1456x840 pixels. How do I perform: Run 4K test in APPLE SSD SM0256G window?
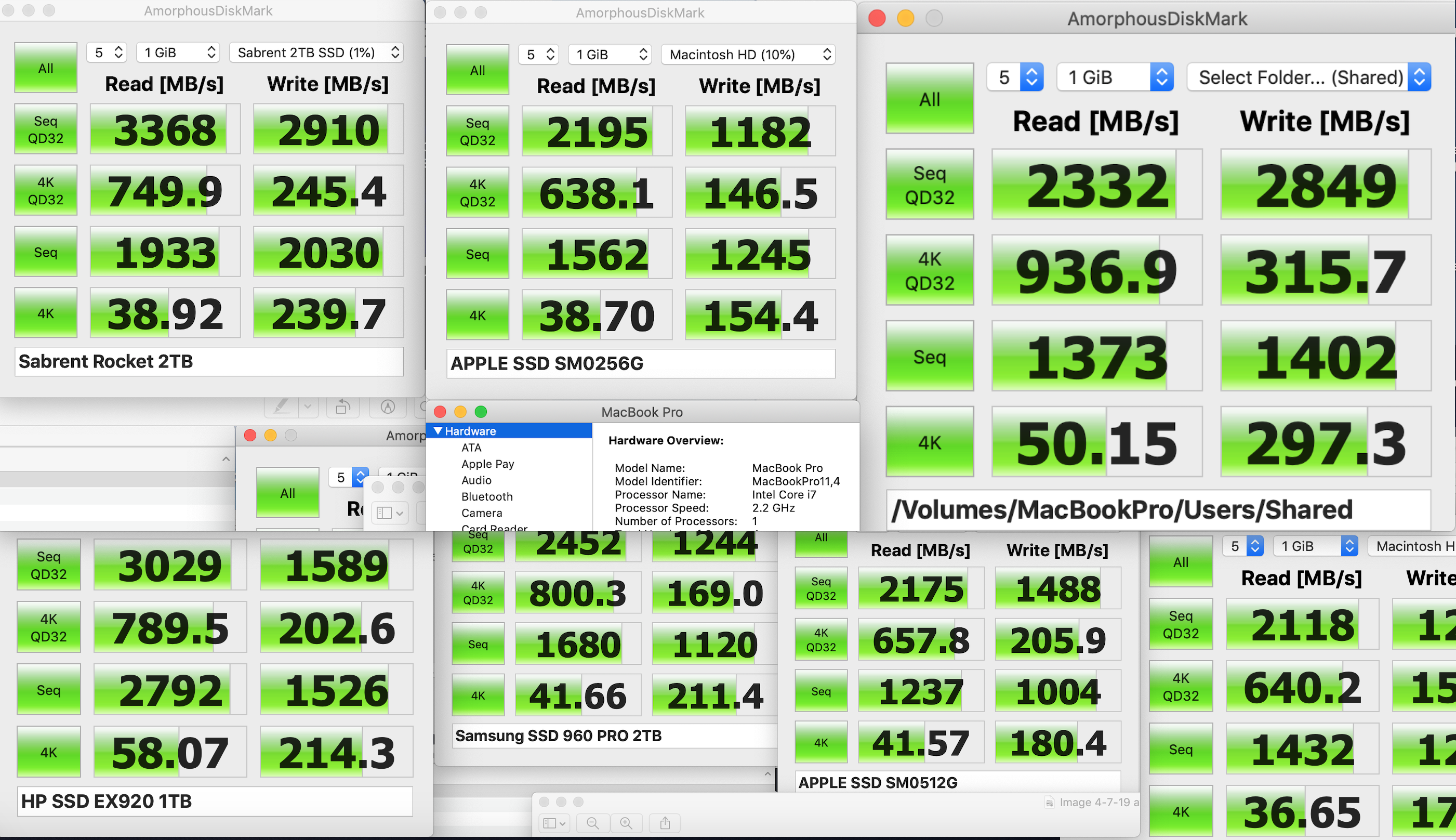click(478, 315)
